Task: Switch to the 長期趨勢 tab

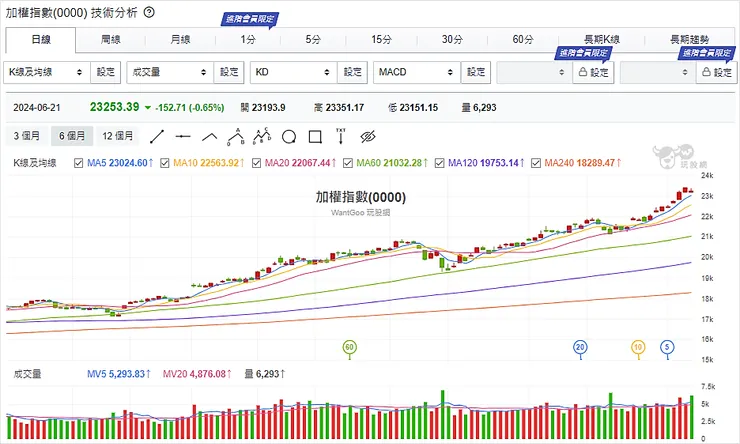Action: tap(690, 40)
